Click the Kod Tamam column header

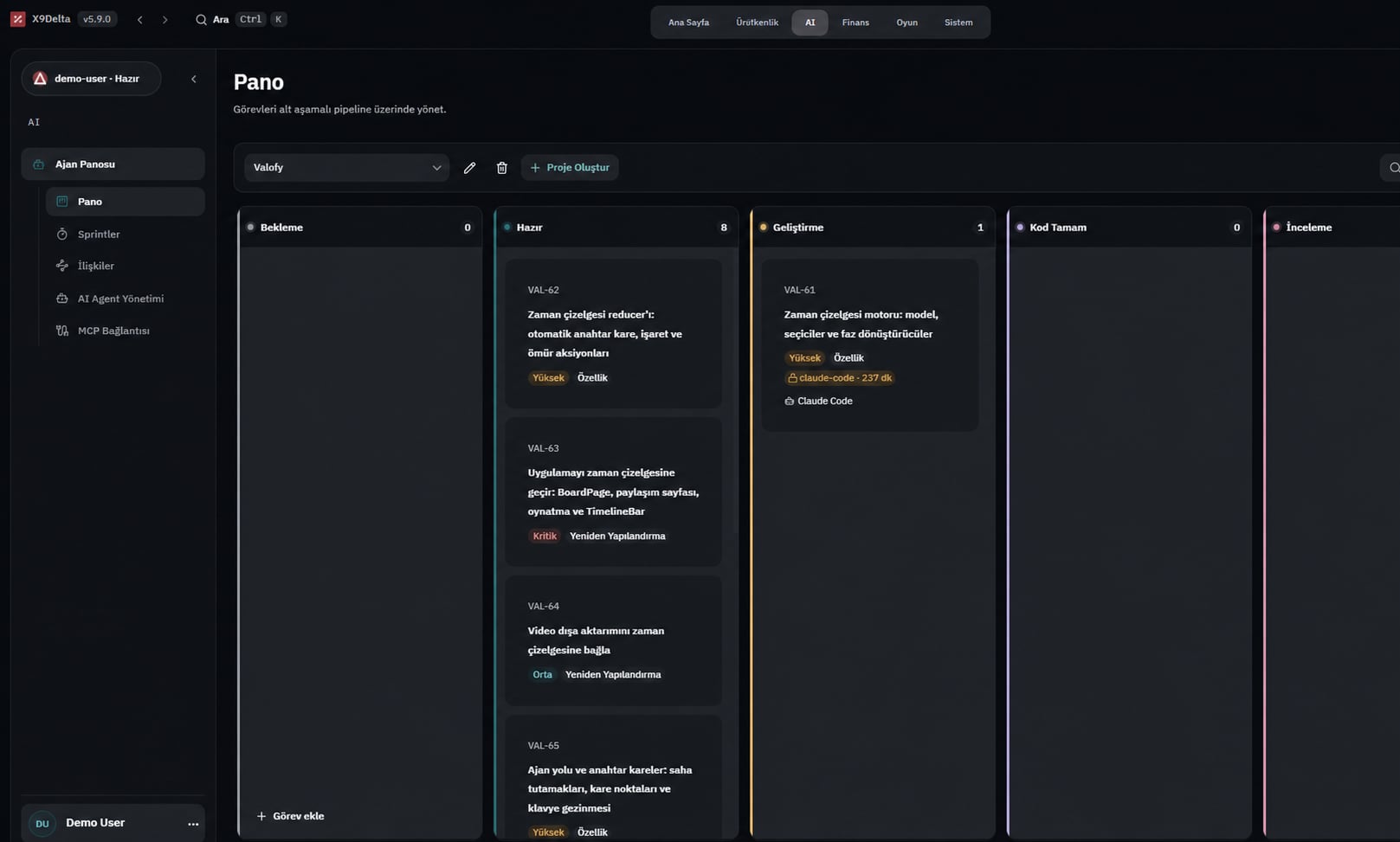tap(1129, 228)
